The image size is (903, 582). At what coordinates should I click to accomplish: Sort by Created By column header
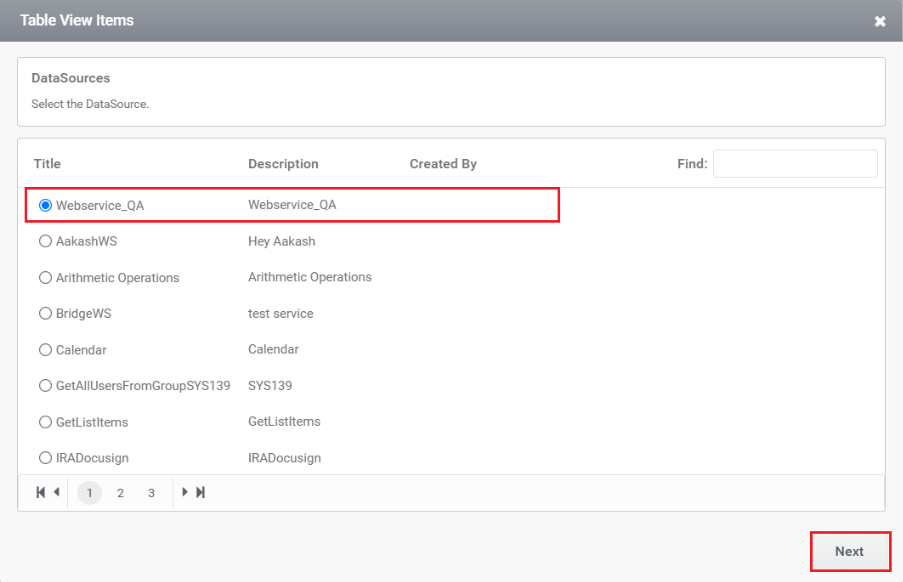(x=443, y=164)
